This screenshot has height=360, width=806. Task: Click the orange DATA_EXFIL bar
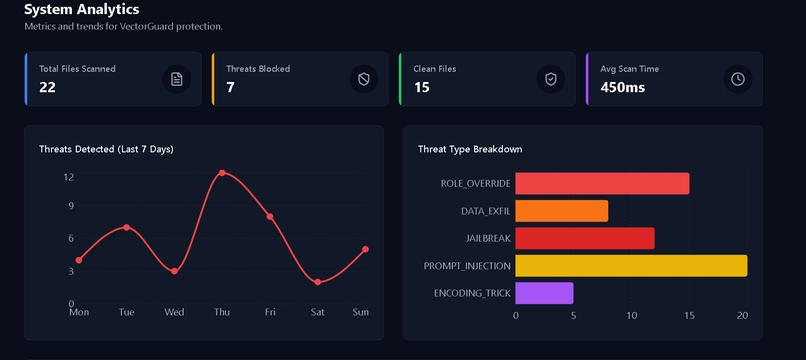click(x=561, y=211)
